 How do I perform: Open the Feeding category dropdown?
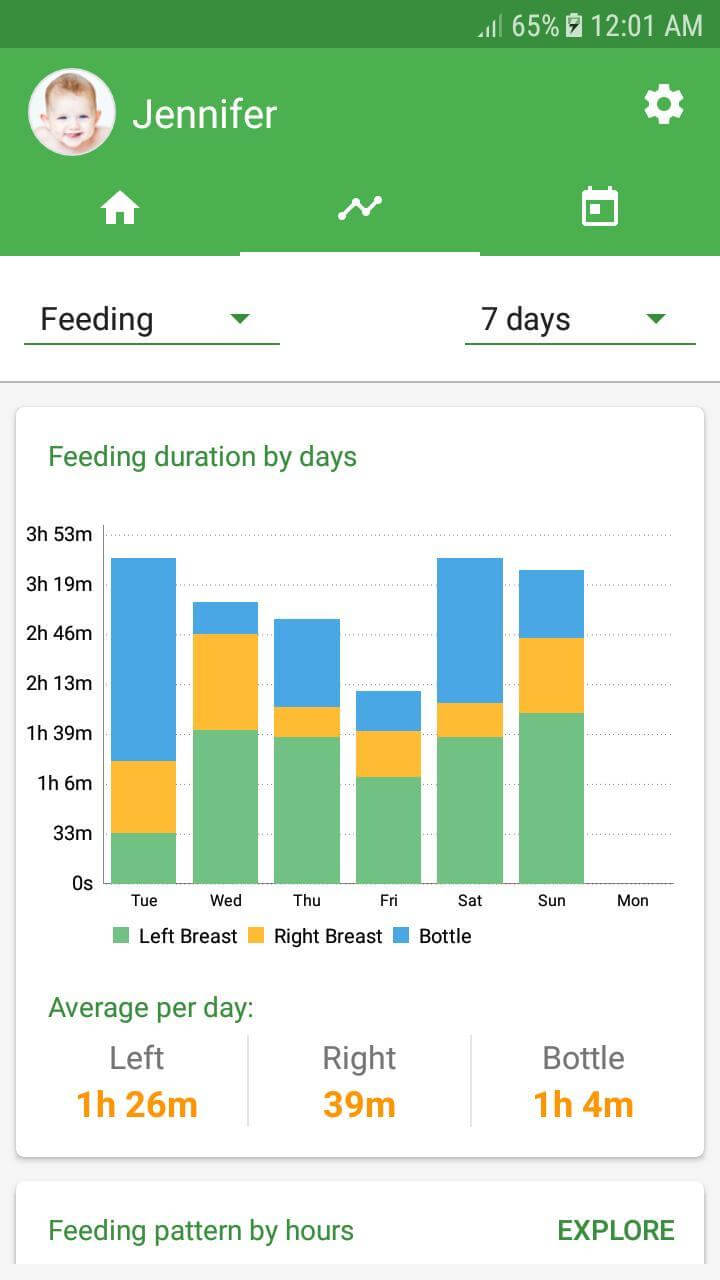coord(150,319)
